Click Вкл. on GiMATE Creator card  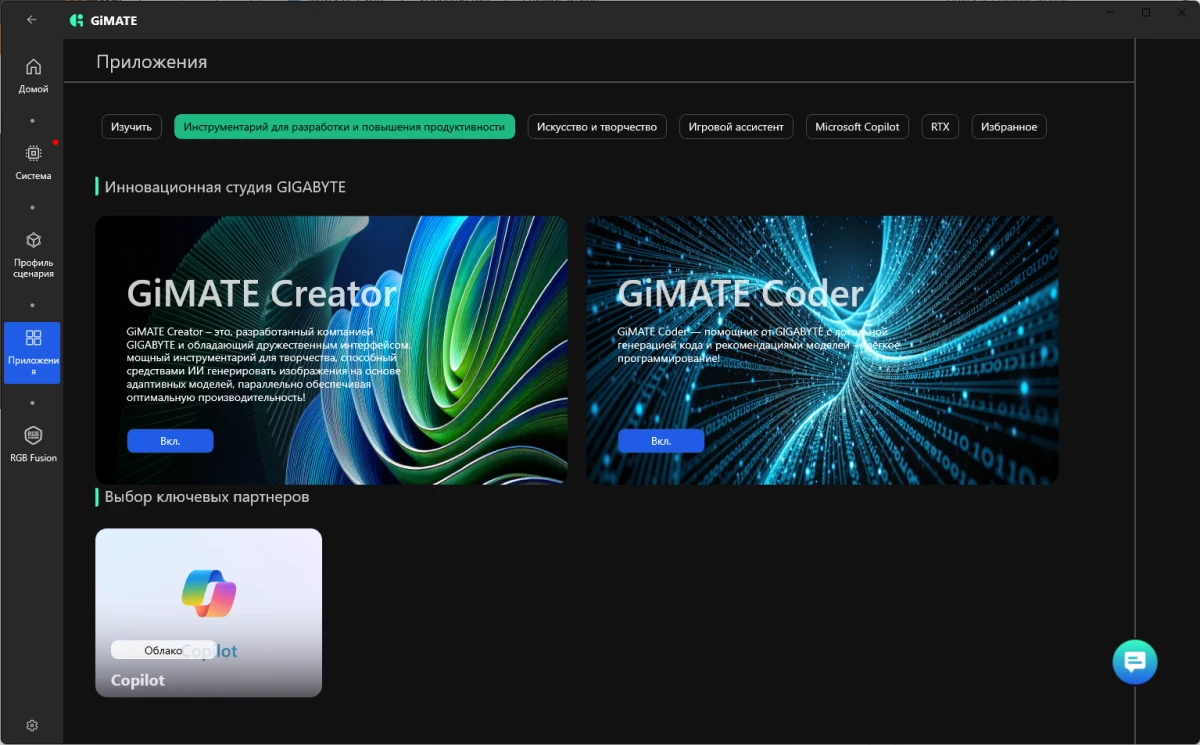tap(170, 441)
